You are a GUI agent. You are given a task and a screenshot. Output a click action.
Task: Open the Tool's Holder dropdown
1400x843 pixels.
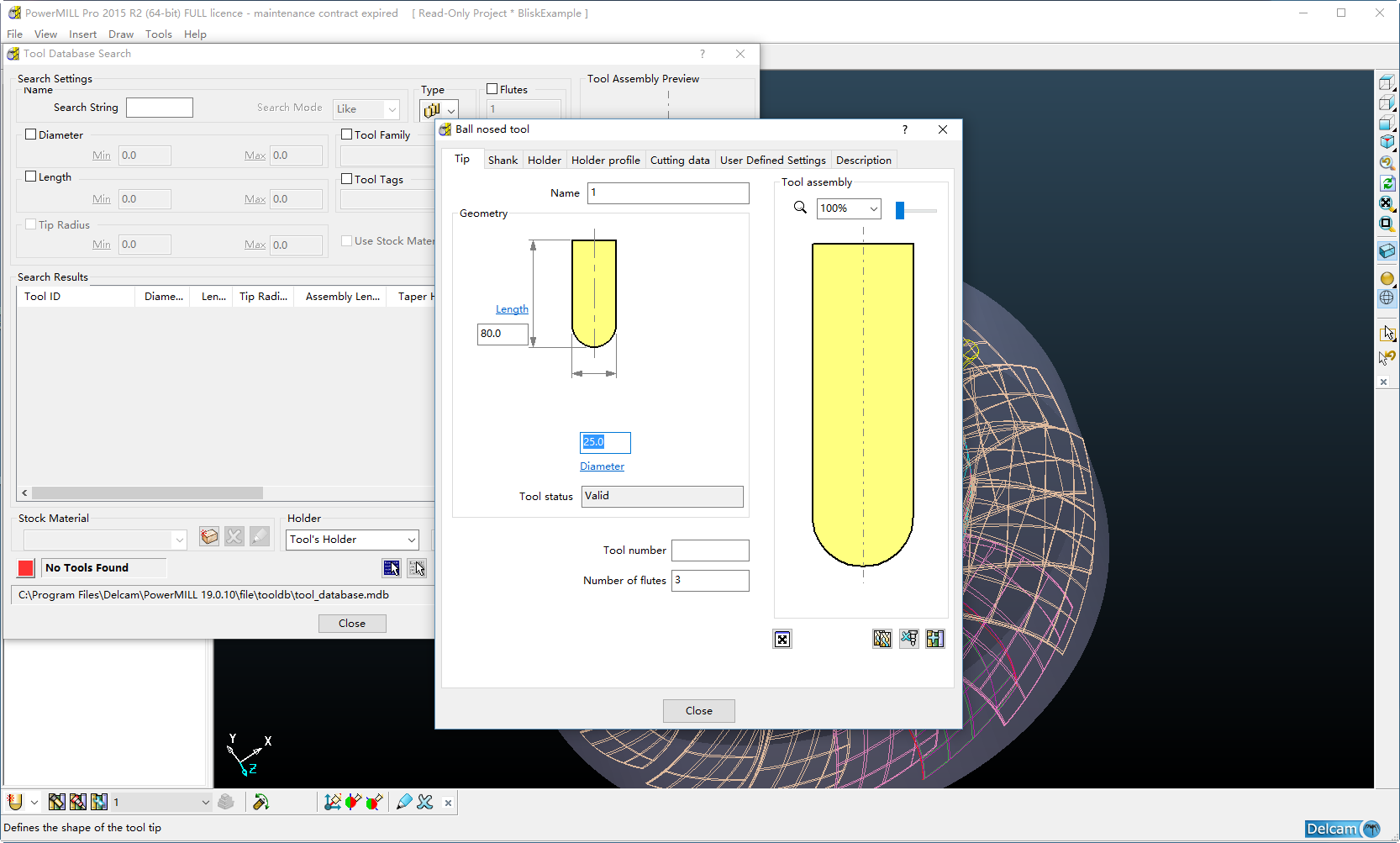coord(353,540)
